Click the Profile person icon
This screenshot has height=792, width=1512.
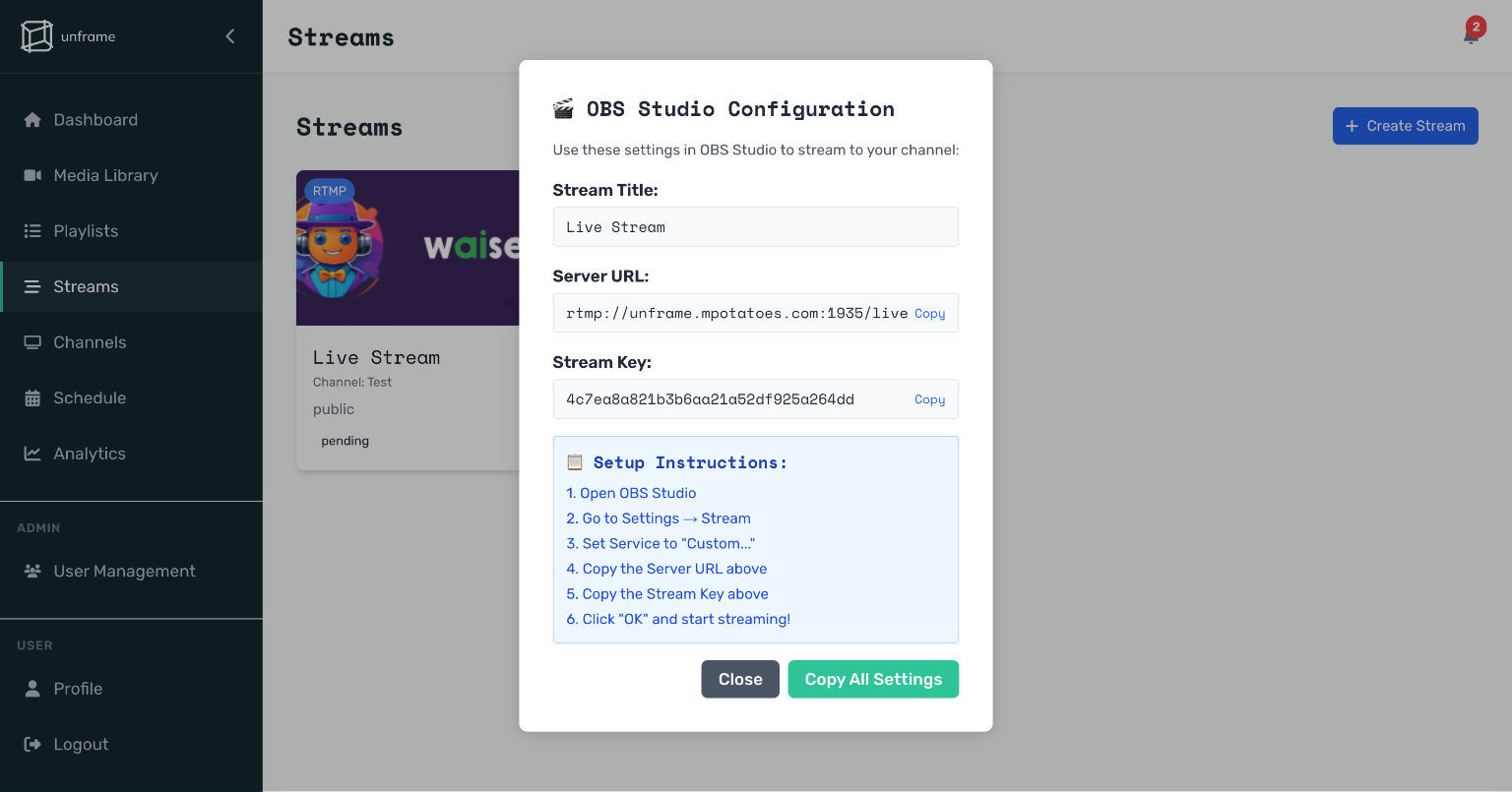(x=32, y=689)
